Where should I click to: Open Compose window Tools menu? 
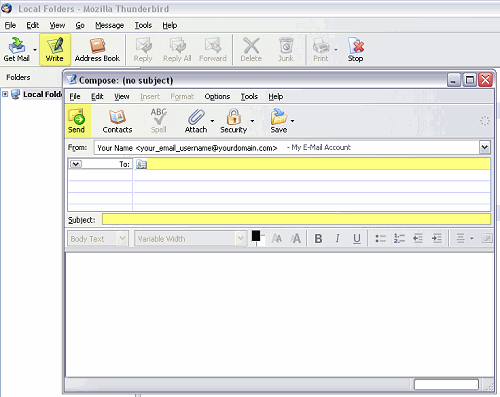pyautogui.click(x=249, y=97)
